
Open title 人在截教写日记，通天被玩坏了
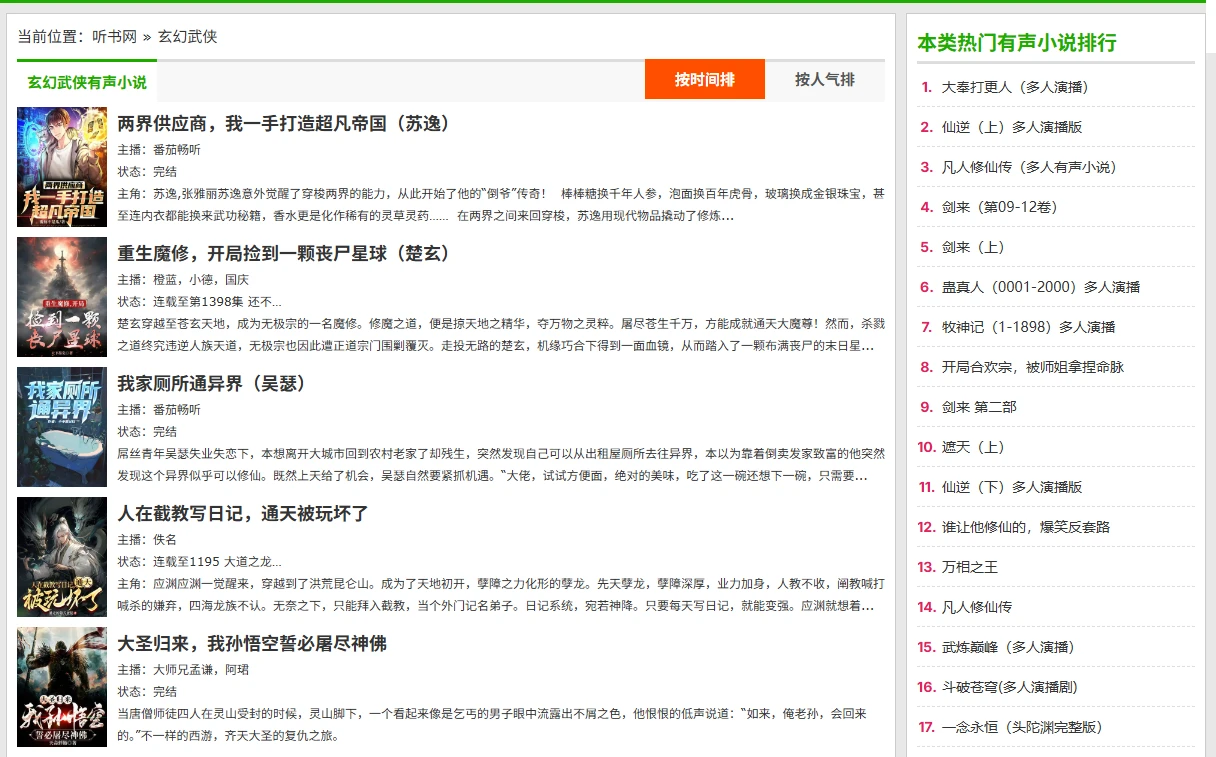coord(243,514)
